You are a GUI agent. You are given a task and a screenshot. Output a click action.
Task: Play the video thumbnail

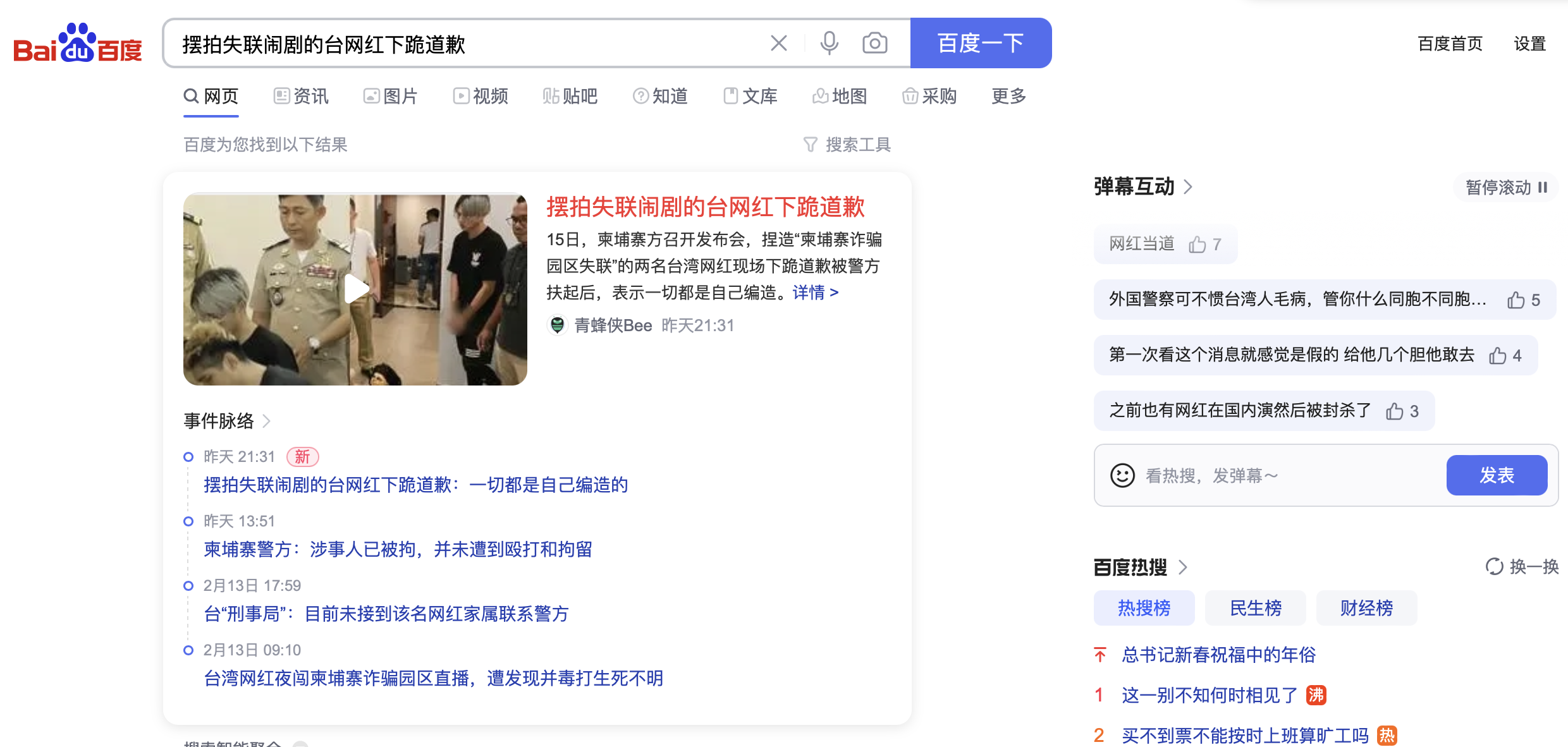355,289
